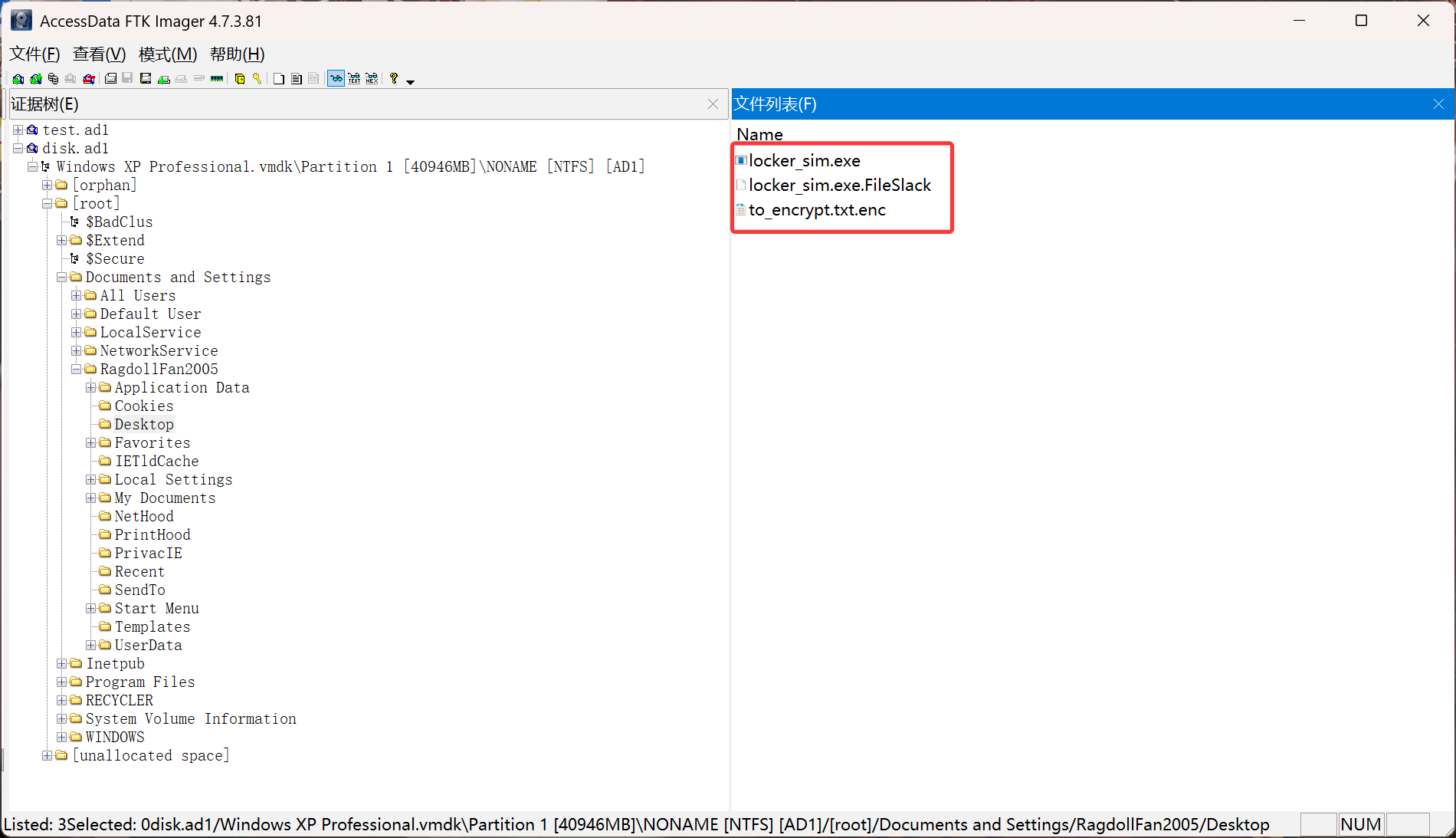This screenshot has height=838, width=1456.
Task: Expand the My Documents folder
Action: (x=91, y=498)
